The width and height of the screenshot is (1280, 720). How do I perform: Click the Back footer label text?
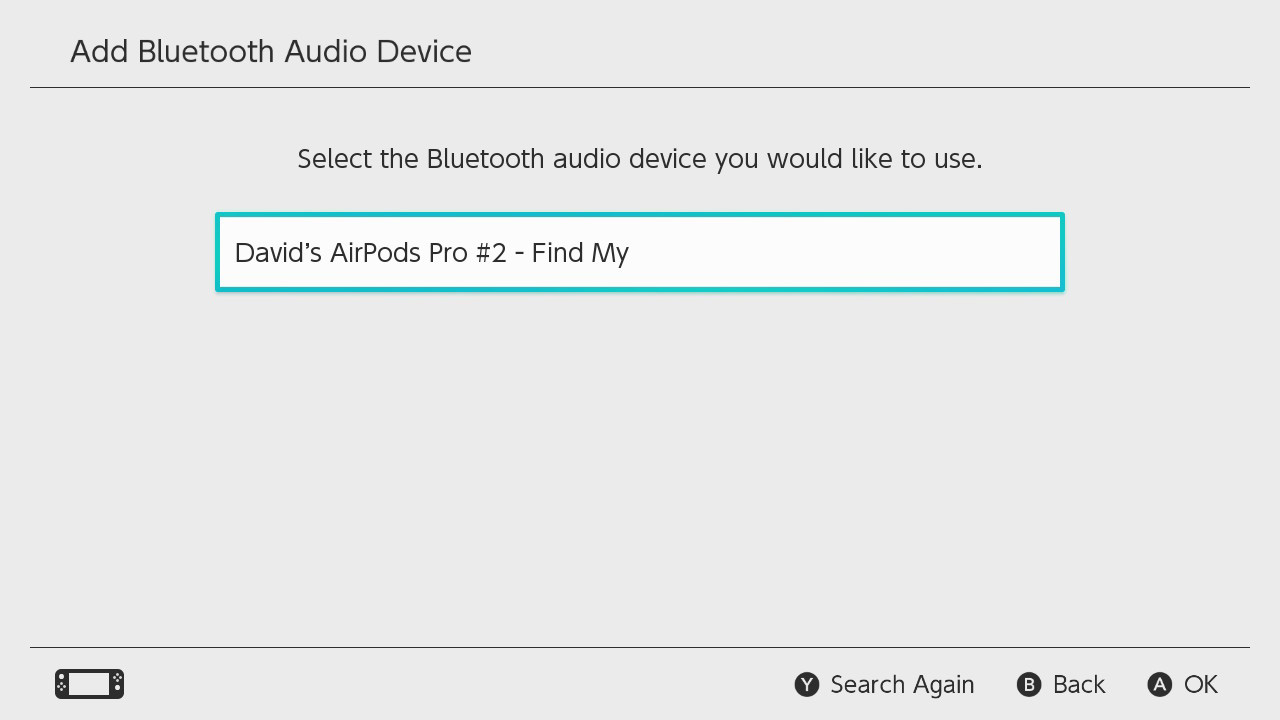tap(1078, 685)
